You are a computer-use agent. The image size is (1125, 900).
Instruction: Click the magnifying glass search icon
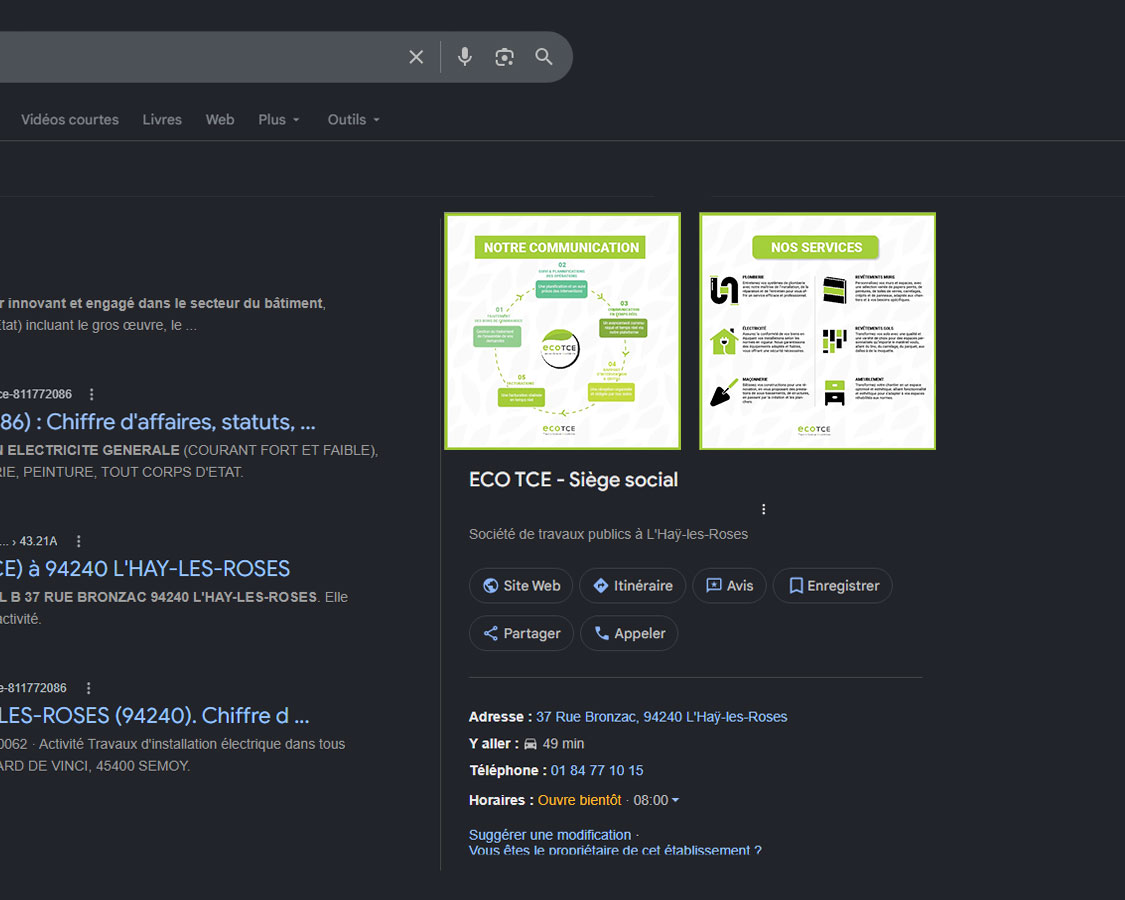coord(544,57)
